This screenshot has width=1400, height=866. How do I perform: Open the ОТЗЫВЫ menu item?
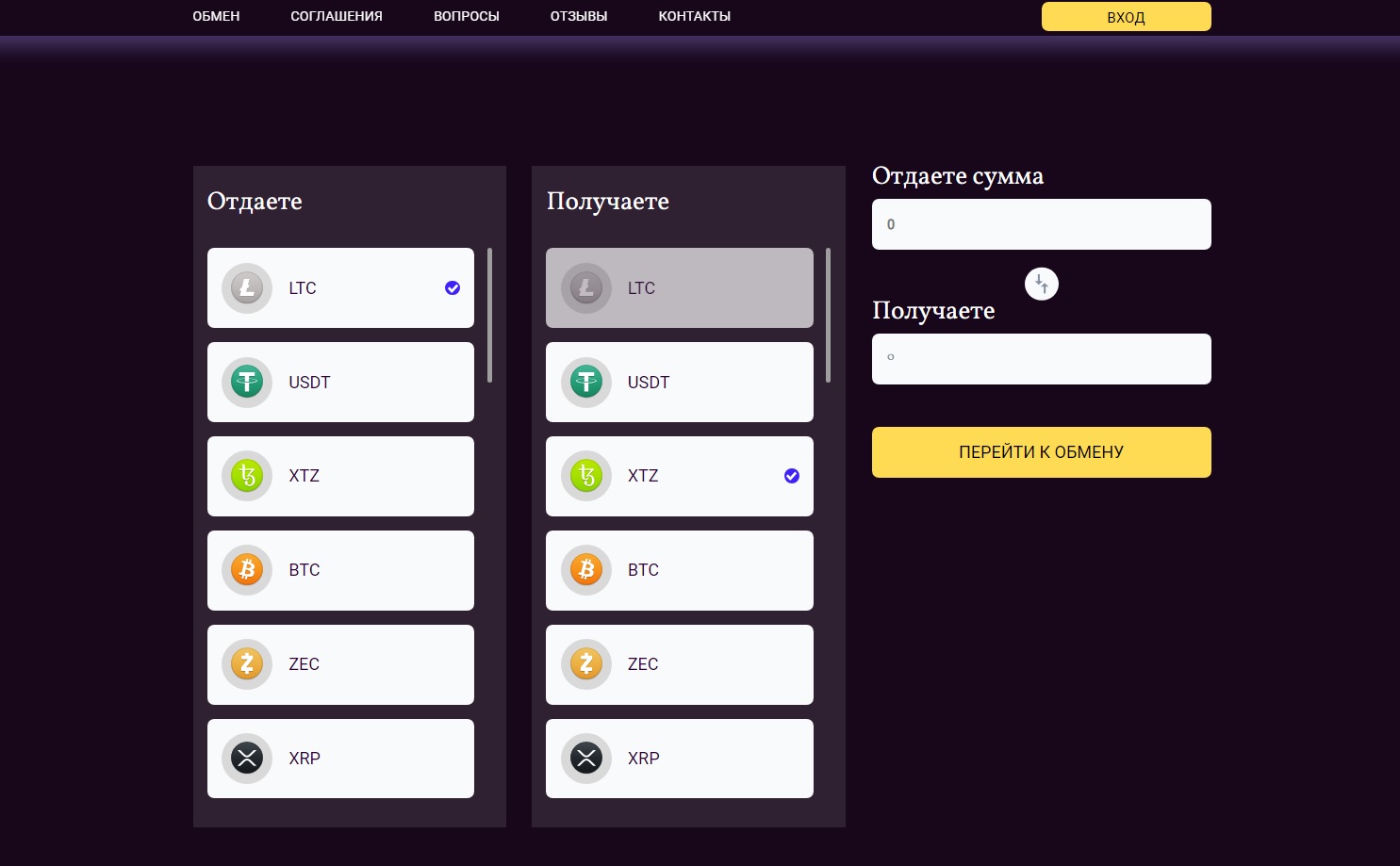click(x=579, y=16)
